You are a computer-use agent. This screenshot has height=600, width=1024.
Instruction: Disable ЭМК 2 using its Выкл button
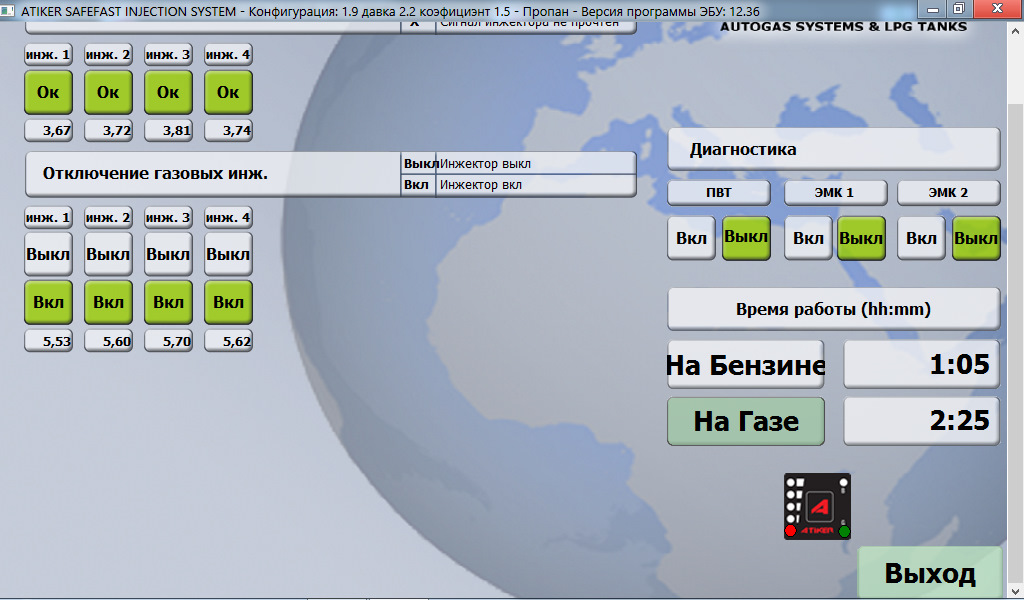[975, 237]
